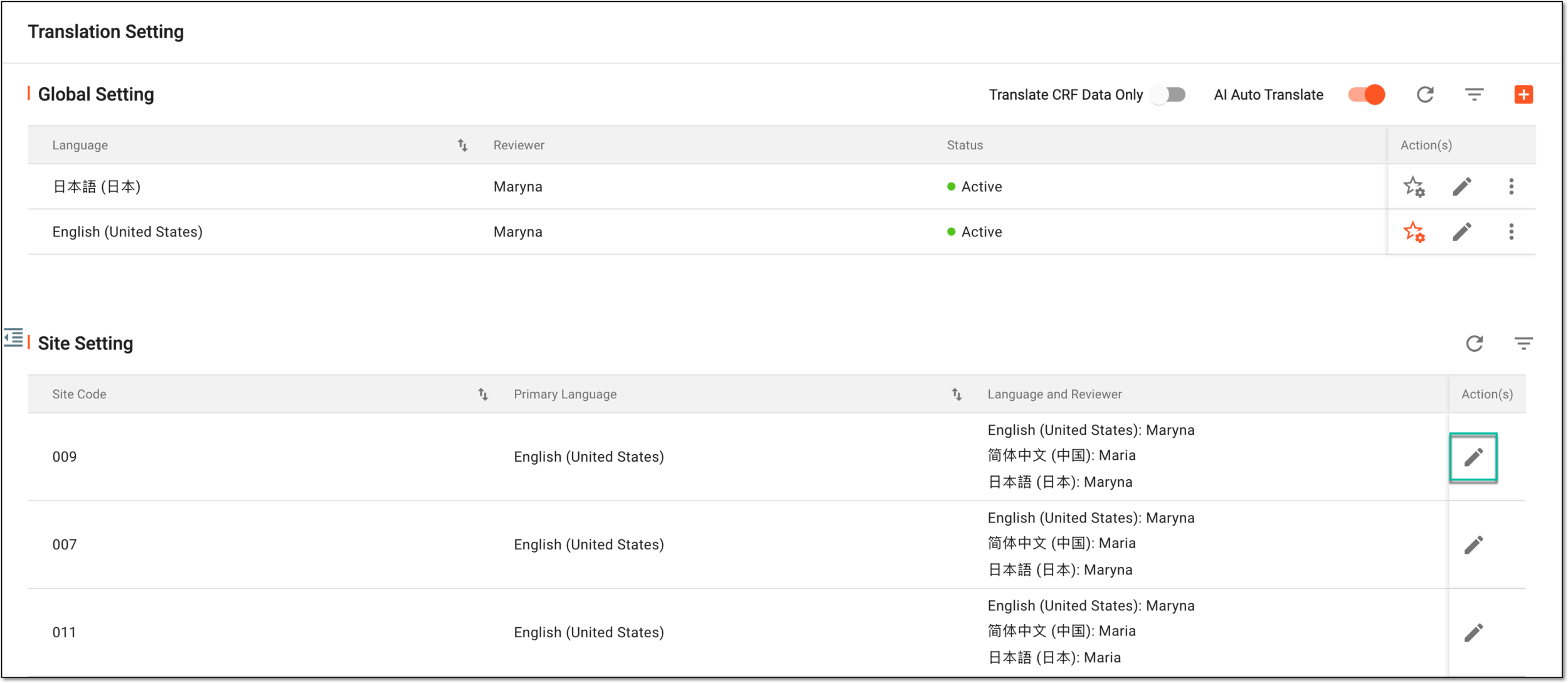
Task: Edit site 007 translation settings
Action: (1473, 545)
